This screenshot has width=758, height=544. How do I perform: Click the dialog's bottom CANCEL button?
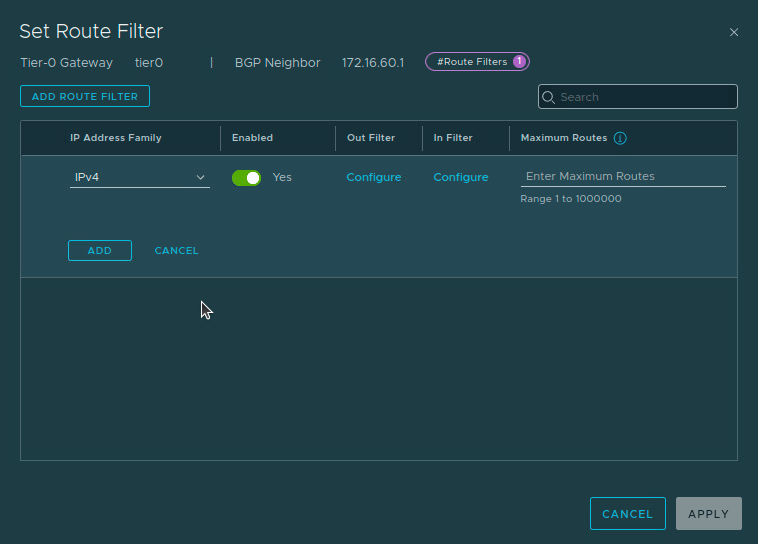click(627, 513)
